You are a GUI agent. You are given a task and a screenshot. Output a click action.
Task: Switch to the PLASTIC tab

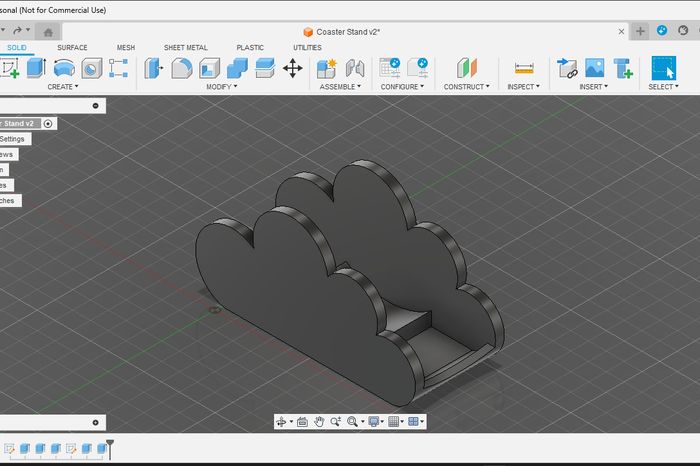click(250, 47)
